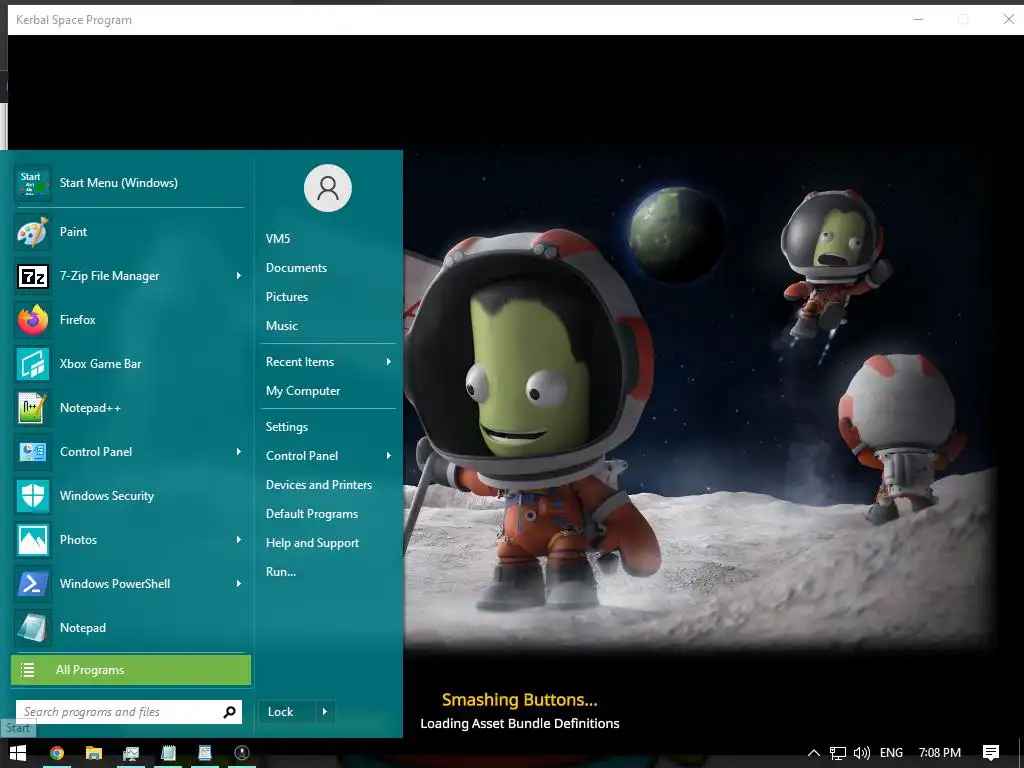Open Google Chrome from the taskbar
The image size is (1024, 768).
57,753
